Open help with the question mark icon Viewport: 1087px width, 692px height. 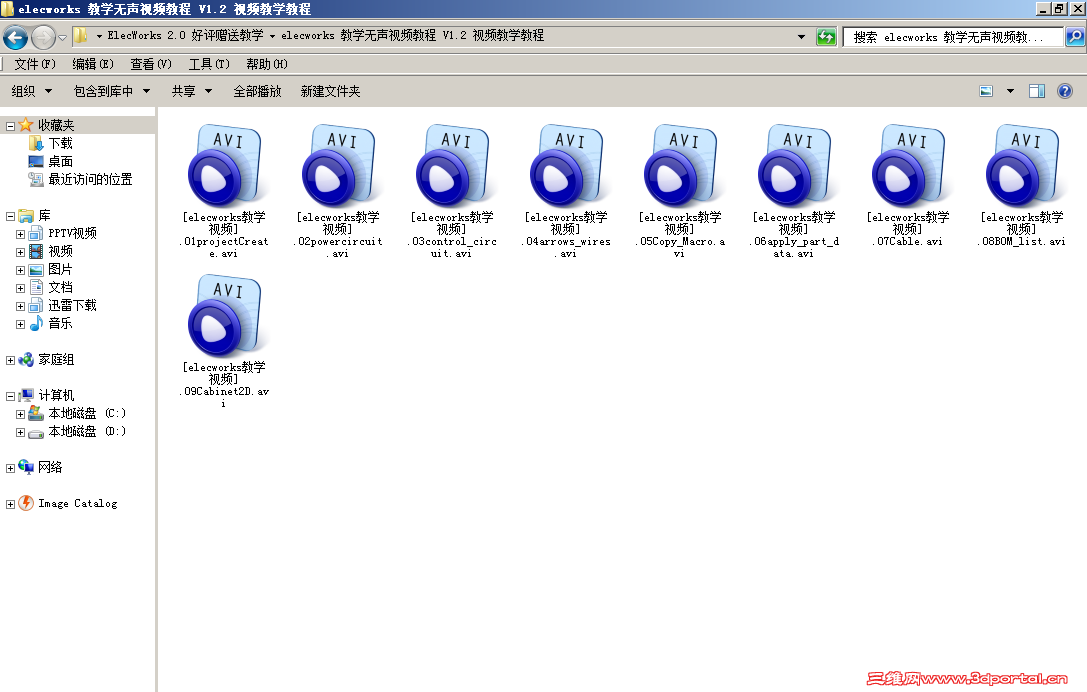coord(1065,91)
